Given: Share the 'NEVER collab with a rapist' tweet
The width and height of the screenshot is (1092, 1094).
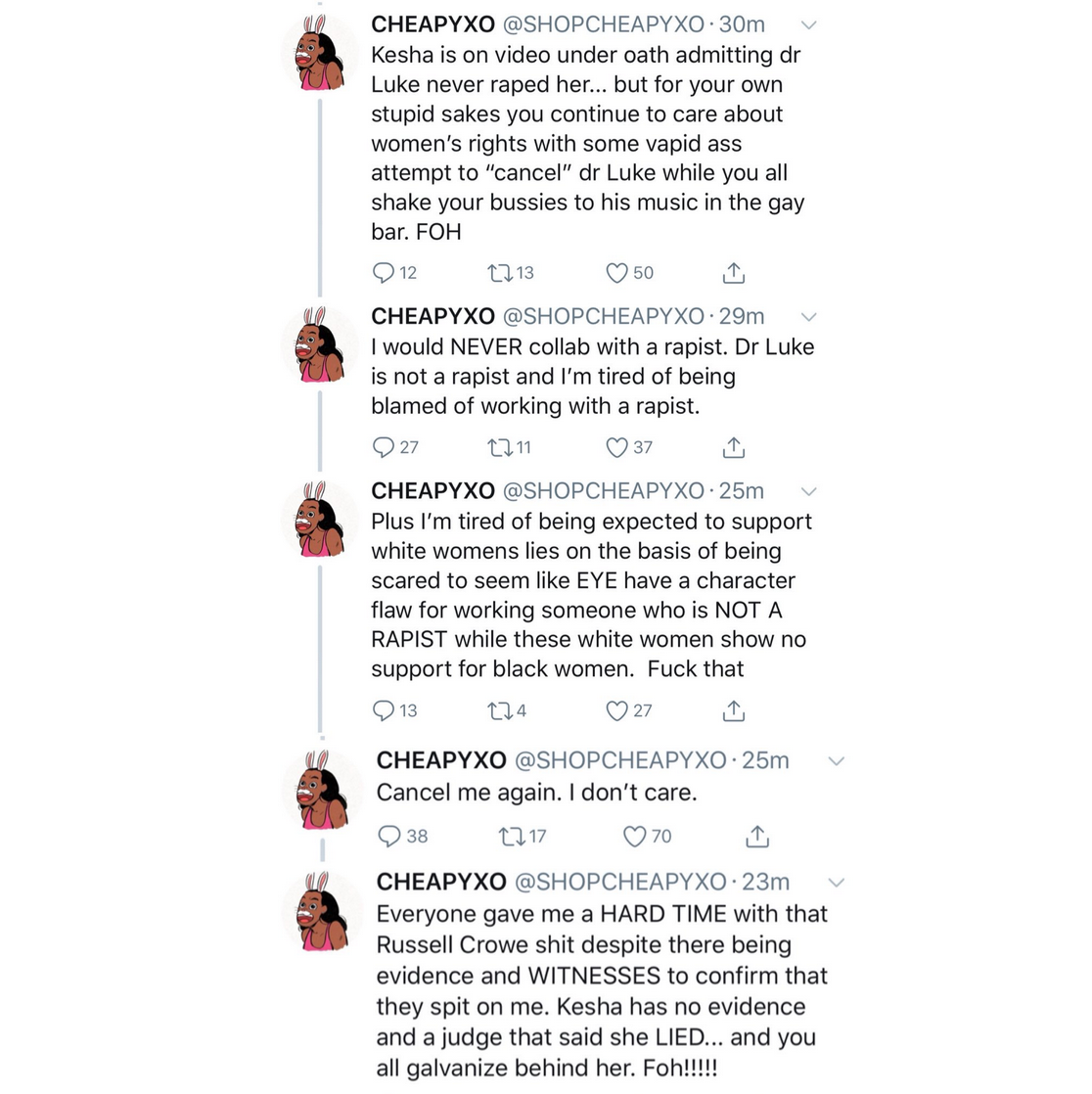Looking at the screenshot, I should [734, 447].
